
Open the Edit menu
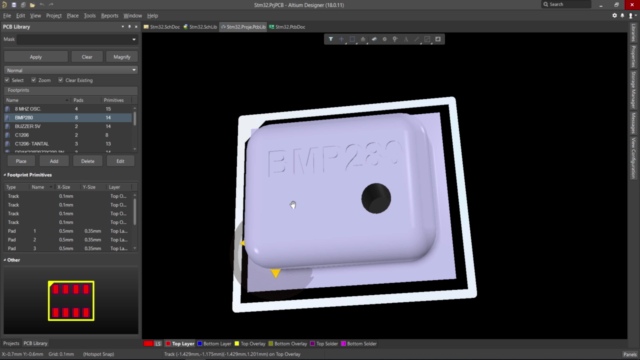[20, 16]
